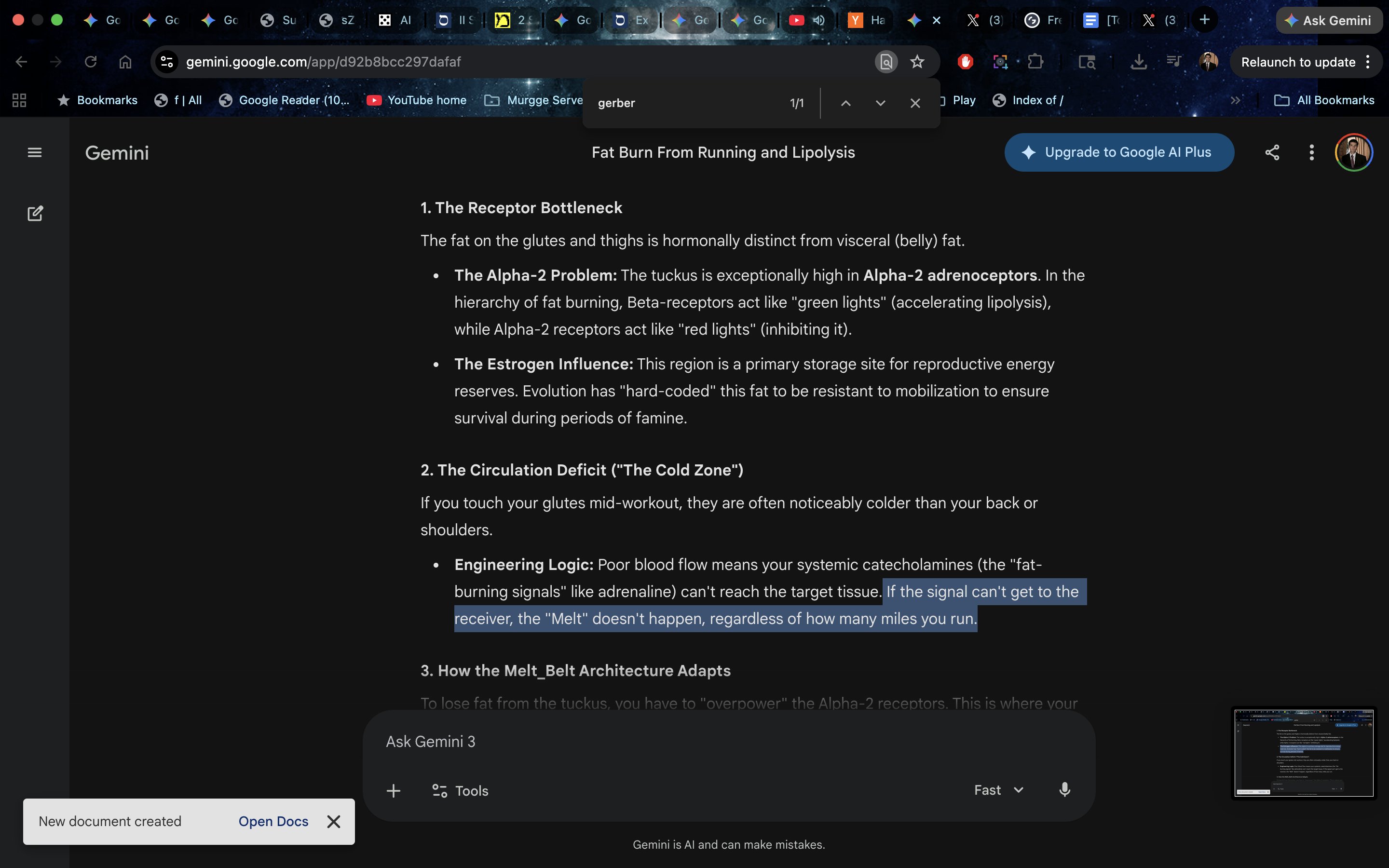
Task: Open the Tools menu in the prompt box
Action: click(460, 790)
